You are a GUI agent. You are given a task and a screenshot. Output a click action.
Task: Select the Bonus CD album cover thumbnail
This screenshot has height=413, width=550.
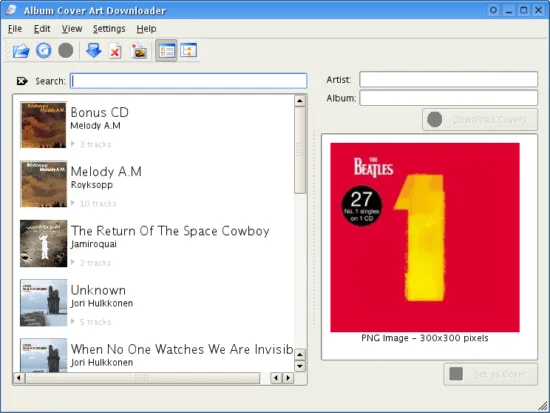coord(43,125)
